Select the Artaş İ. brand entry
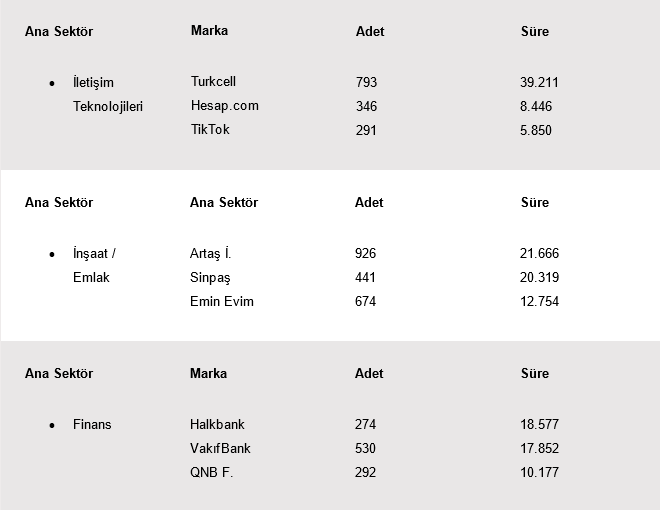The image size is (660, 510). 210,254
